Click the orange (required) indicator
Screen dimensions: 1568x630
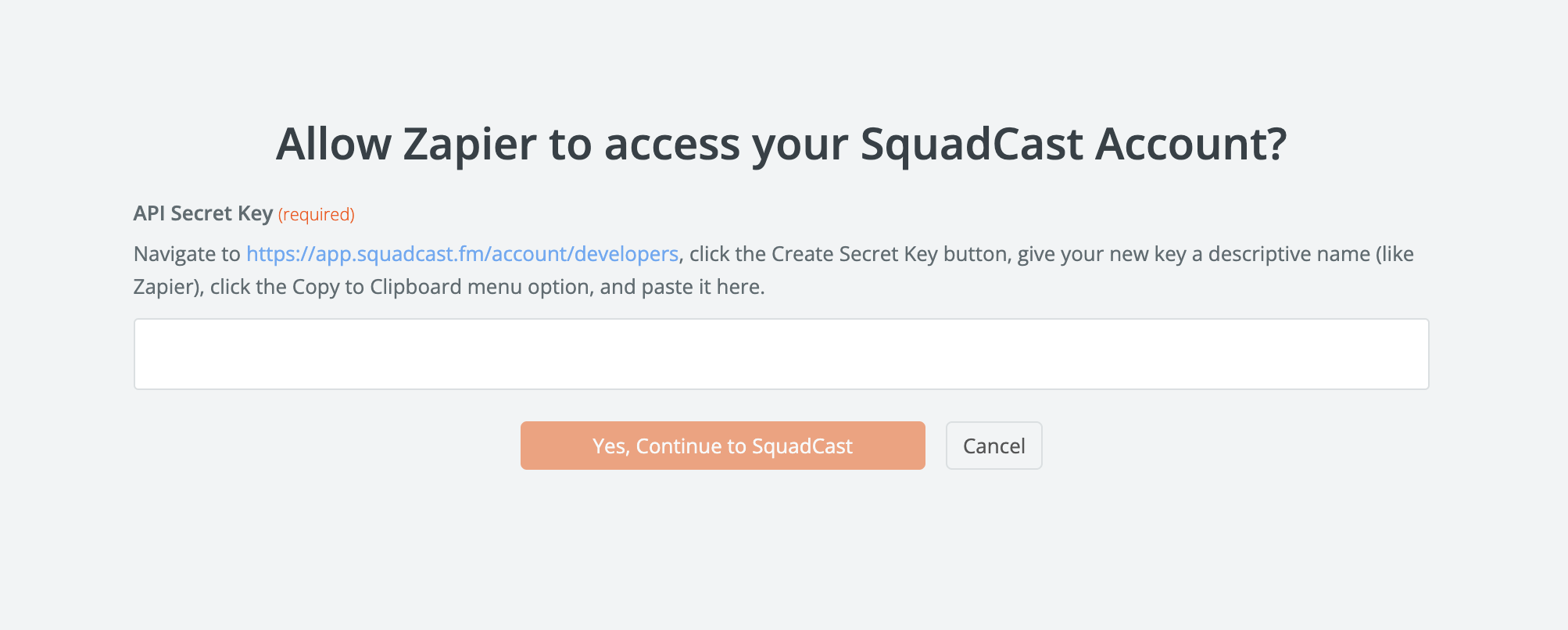[x=317, y=214]
